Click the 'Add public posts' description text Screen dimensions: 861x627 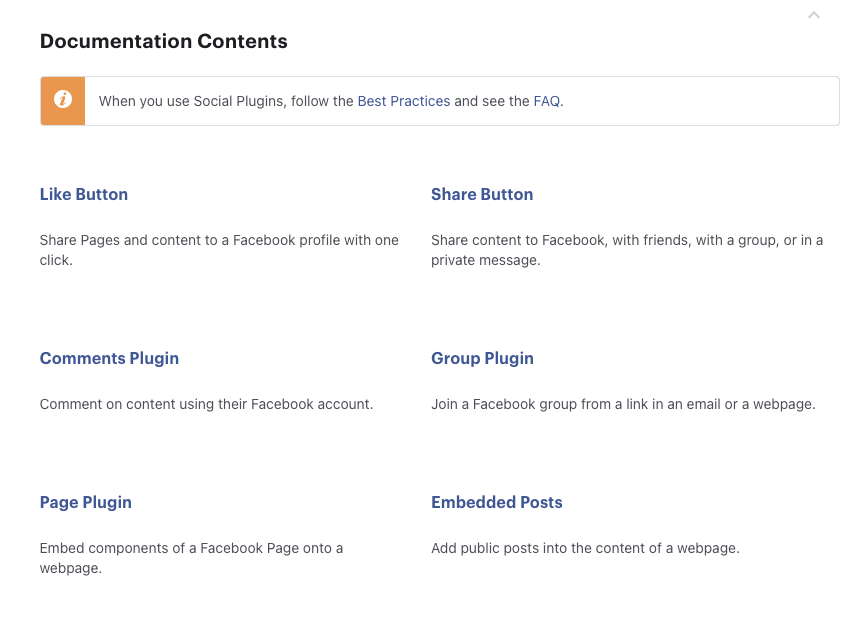tap(585, 548)
